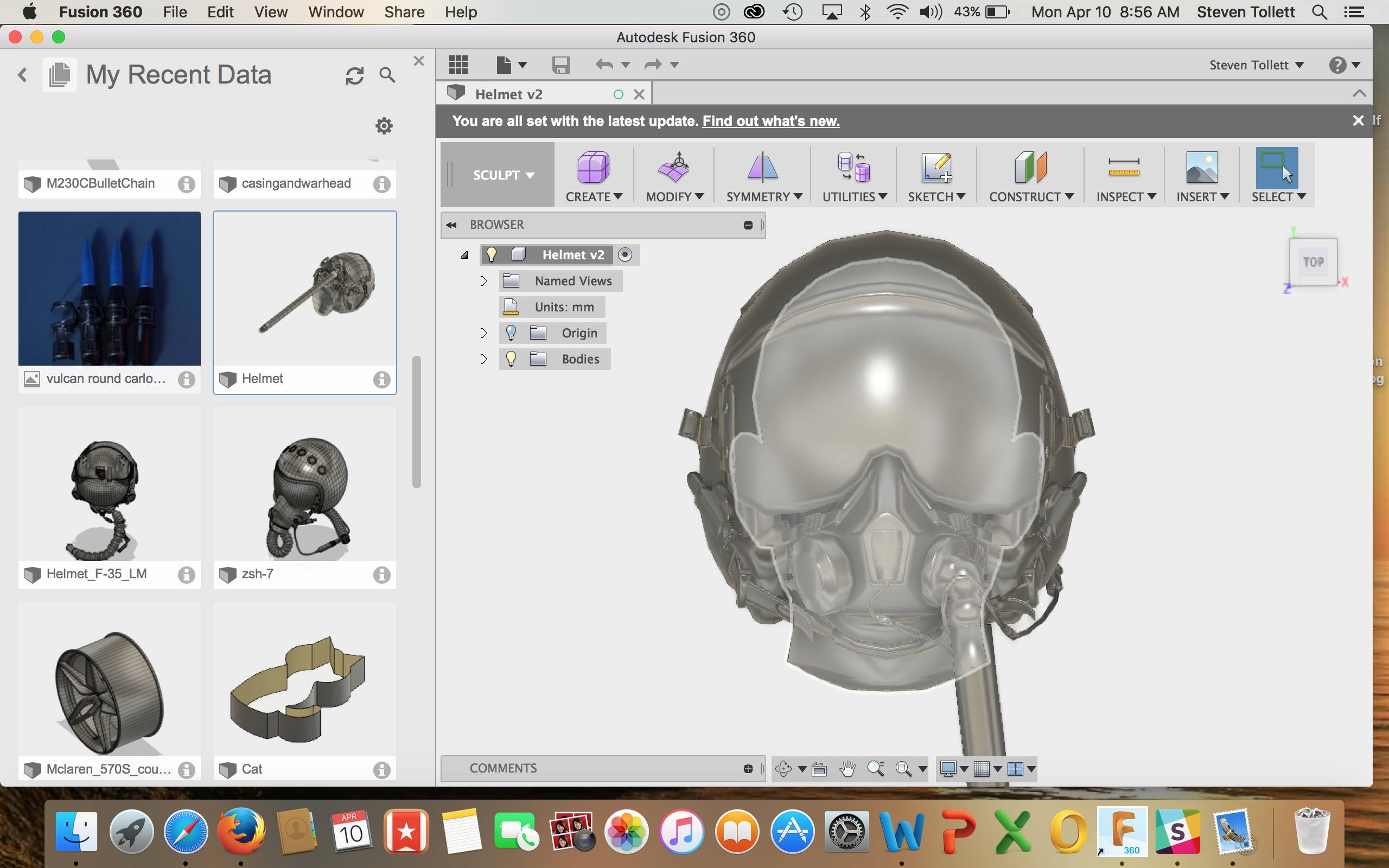Expand the Named Views tree node
The height and width of the screenshot is (868, 1389).
(x=483, y=282)
